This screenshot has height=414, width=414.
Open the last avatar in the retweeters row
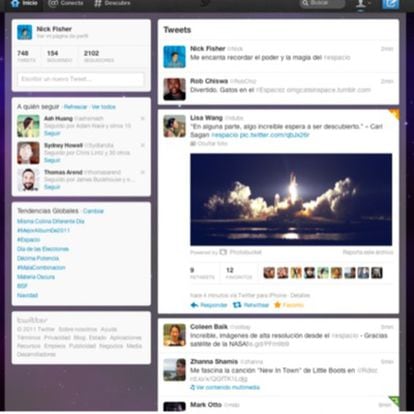tap(377, 273)
